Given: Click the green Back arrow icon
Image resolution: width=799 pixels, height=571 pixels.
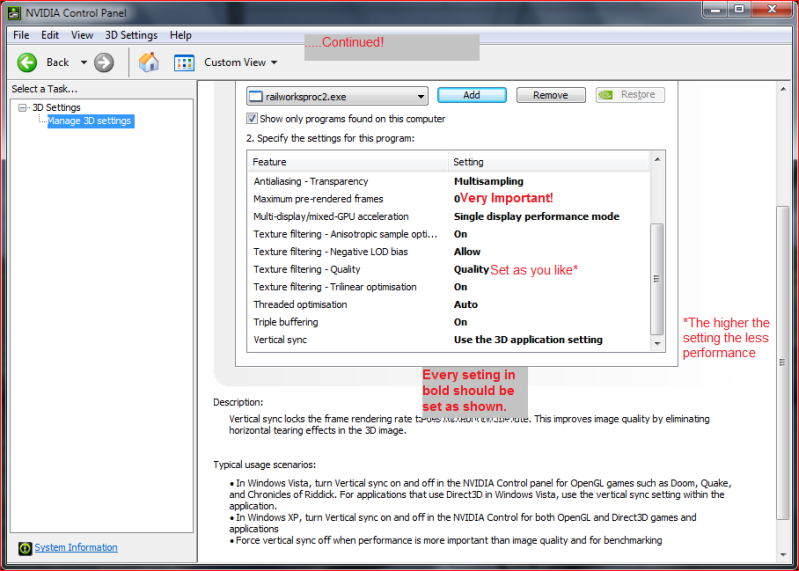Looking at the screenshot, I should click(x=27, y=63).
